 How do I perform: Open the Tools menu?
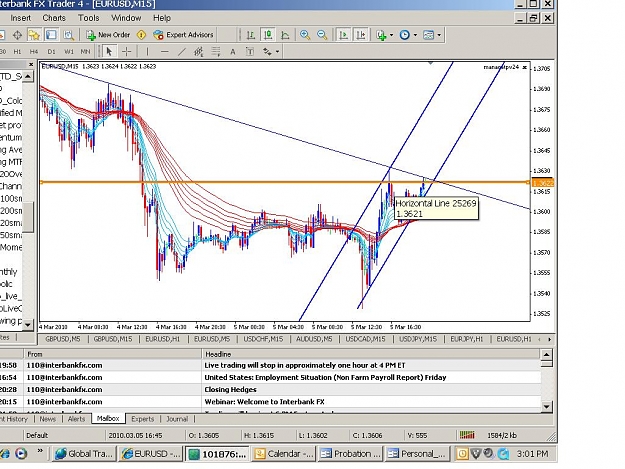(88, 18)
